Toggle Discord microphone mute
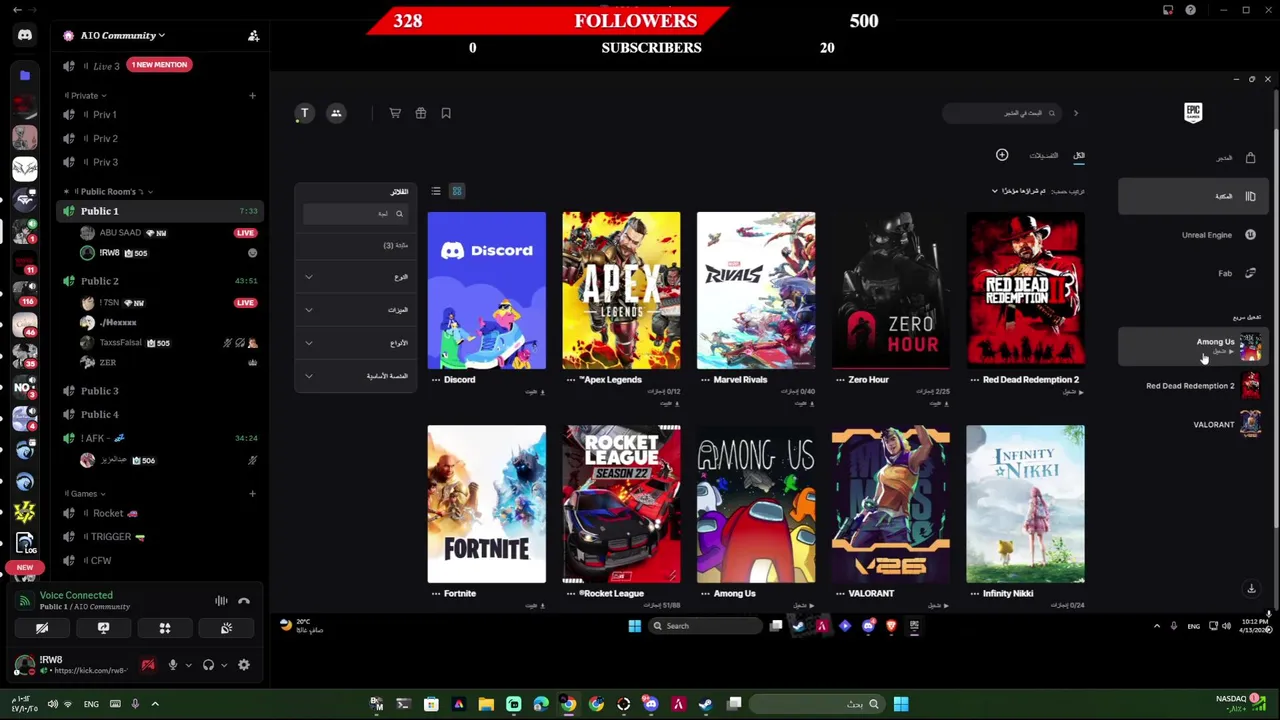This screenshot has height=720, width=1280. coord(172,665)
